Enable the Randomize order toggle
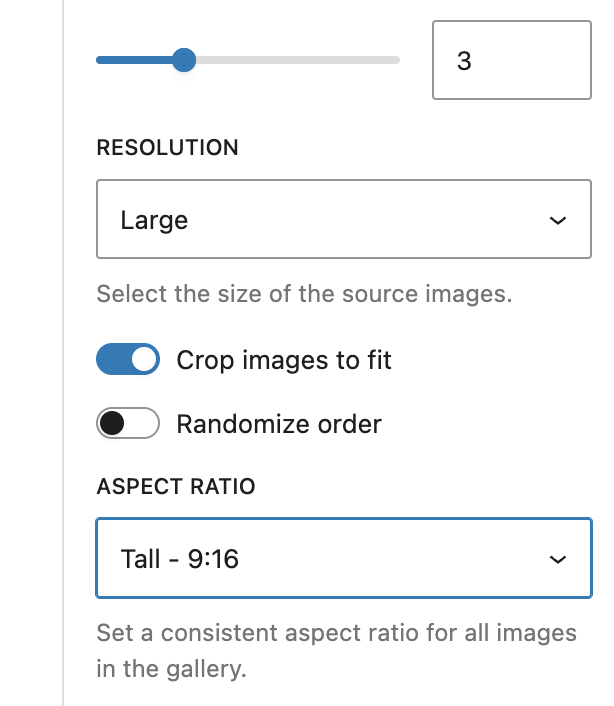The width and height of the screenshot is (614, 706). coord(128,424)
